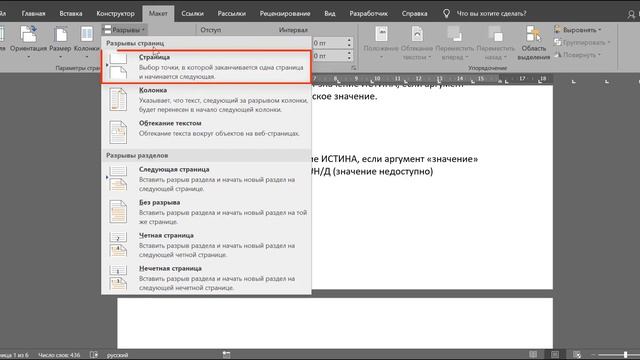This screenshot has width=640, height=360.
Task: Expand the Колонки dropdown arrow
Action: point(87,56)
